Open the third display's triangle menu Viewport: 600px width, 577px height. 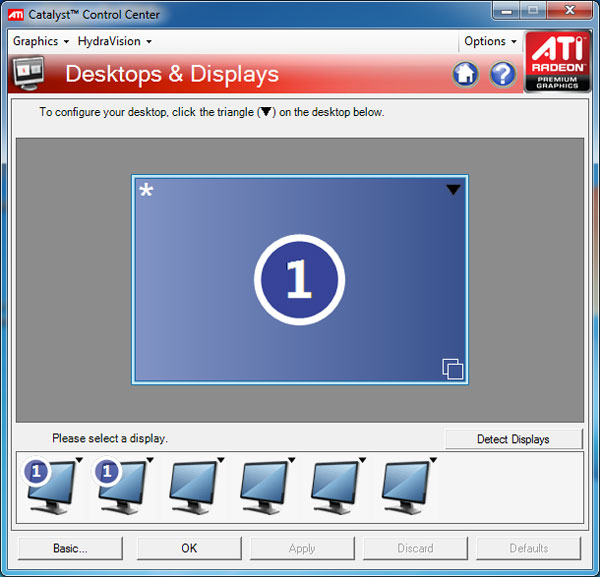coord(221,460)
